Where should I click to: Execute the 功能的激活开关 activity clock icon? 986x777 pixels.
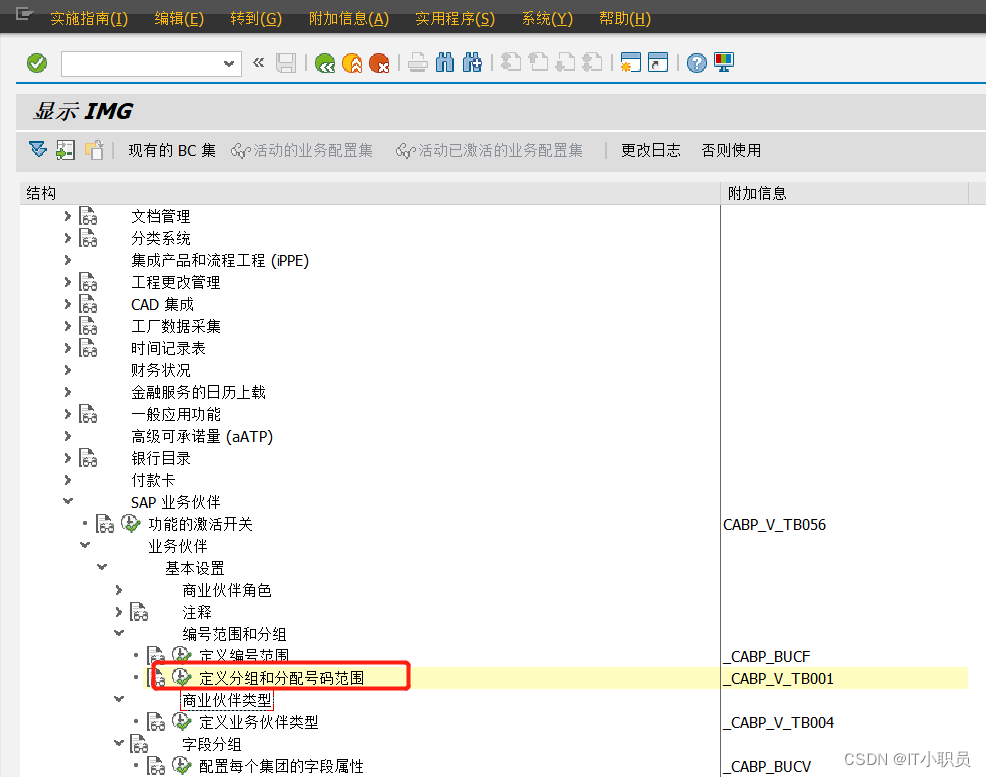130,524
